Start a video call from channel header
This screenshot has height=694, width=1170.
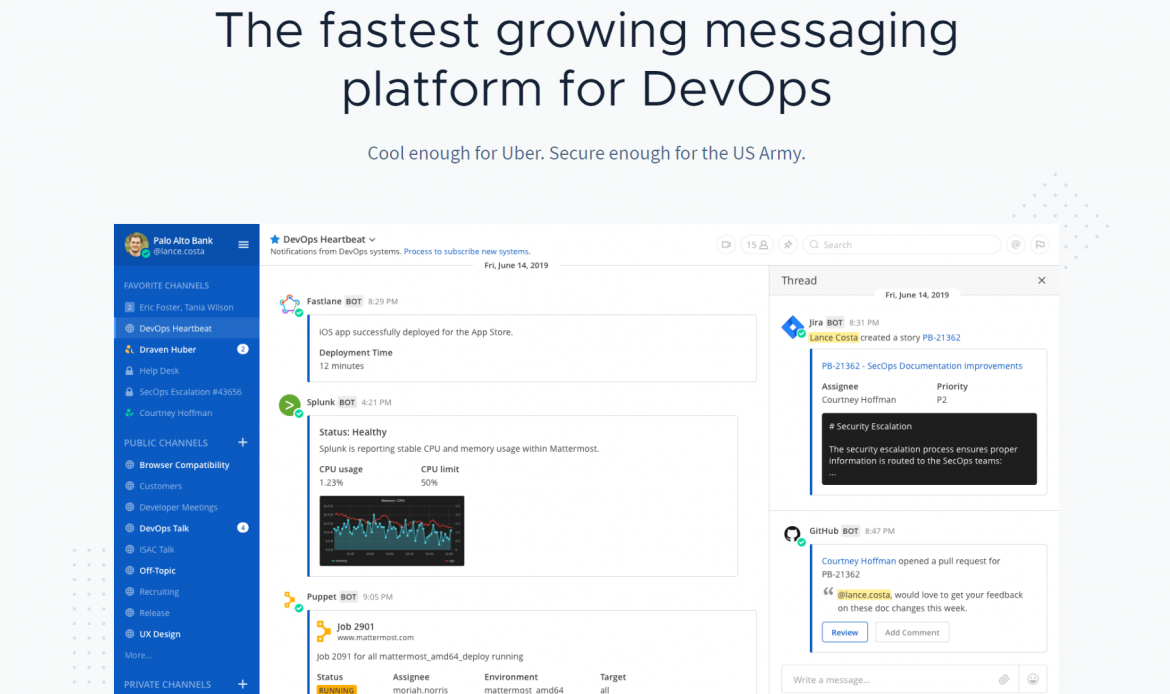point(726,244)
